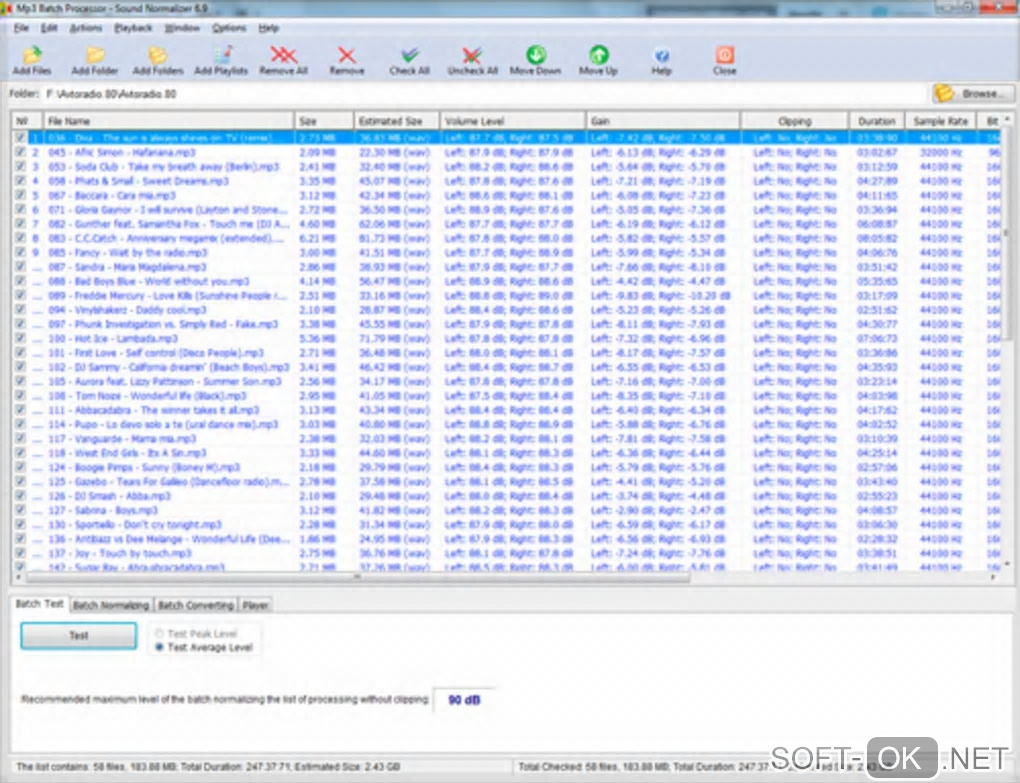Toggle checkbox for Afric Simon - Hafanana.mp3
The height and width of the screenshot is (783, 1020).
(x=21, y=152)
